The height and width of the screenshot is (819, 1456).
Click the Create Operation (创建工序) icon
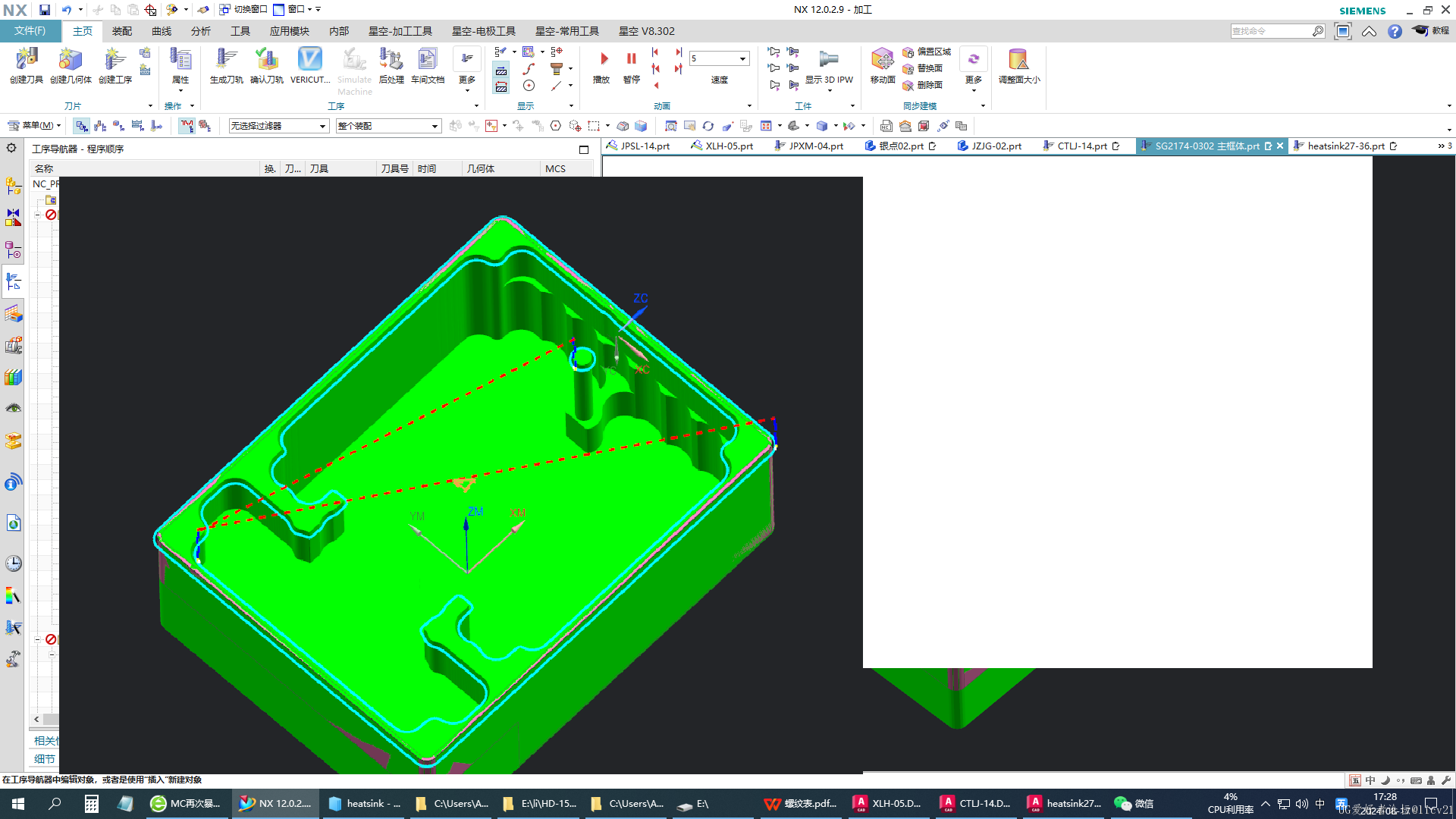pos(115,61)
